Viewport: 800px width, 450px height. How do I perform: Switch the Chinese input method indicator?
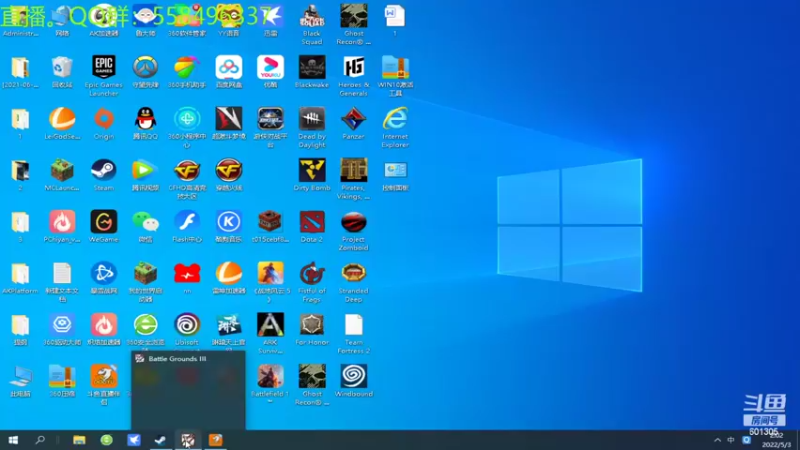pyautogui.click(x=731, y=440)
